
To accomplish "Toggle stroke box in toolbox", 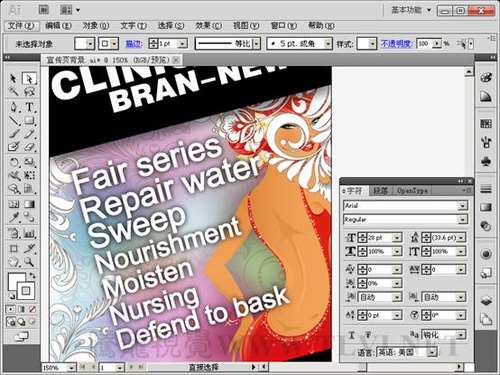I will coord(26,291).
